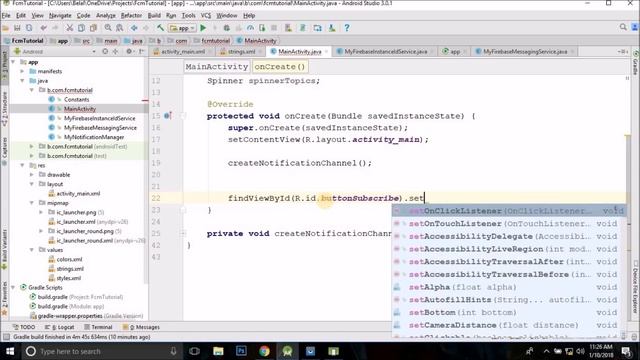Image resolution: width=640 pixels, height=360 pixels.
Task: Click onCreate() in the editor breadcrumb
Action: pyautogui.click(x=280, y=67)
